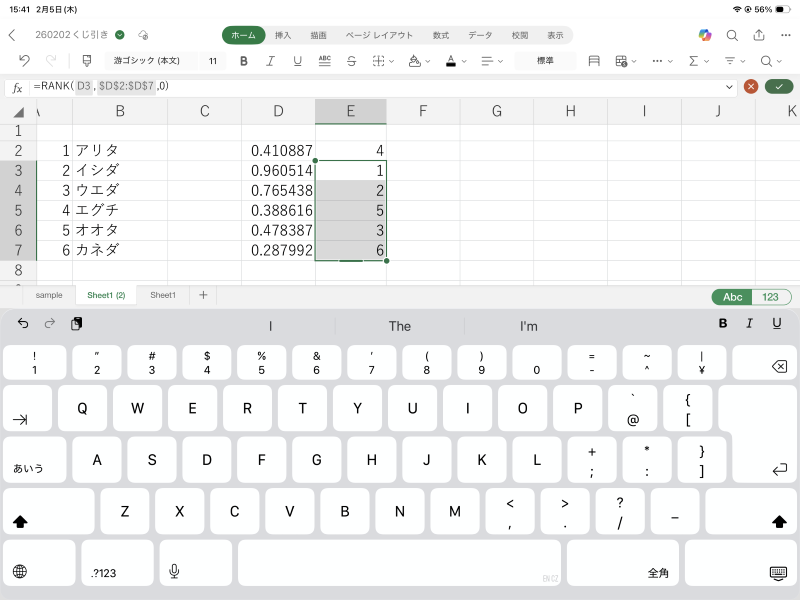This screenshot has height=600, width=800.
Task: Confirm formula with green checkmark
Action: tap(778, 87)
